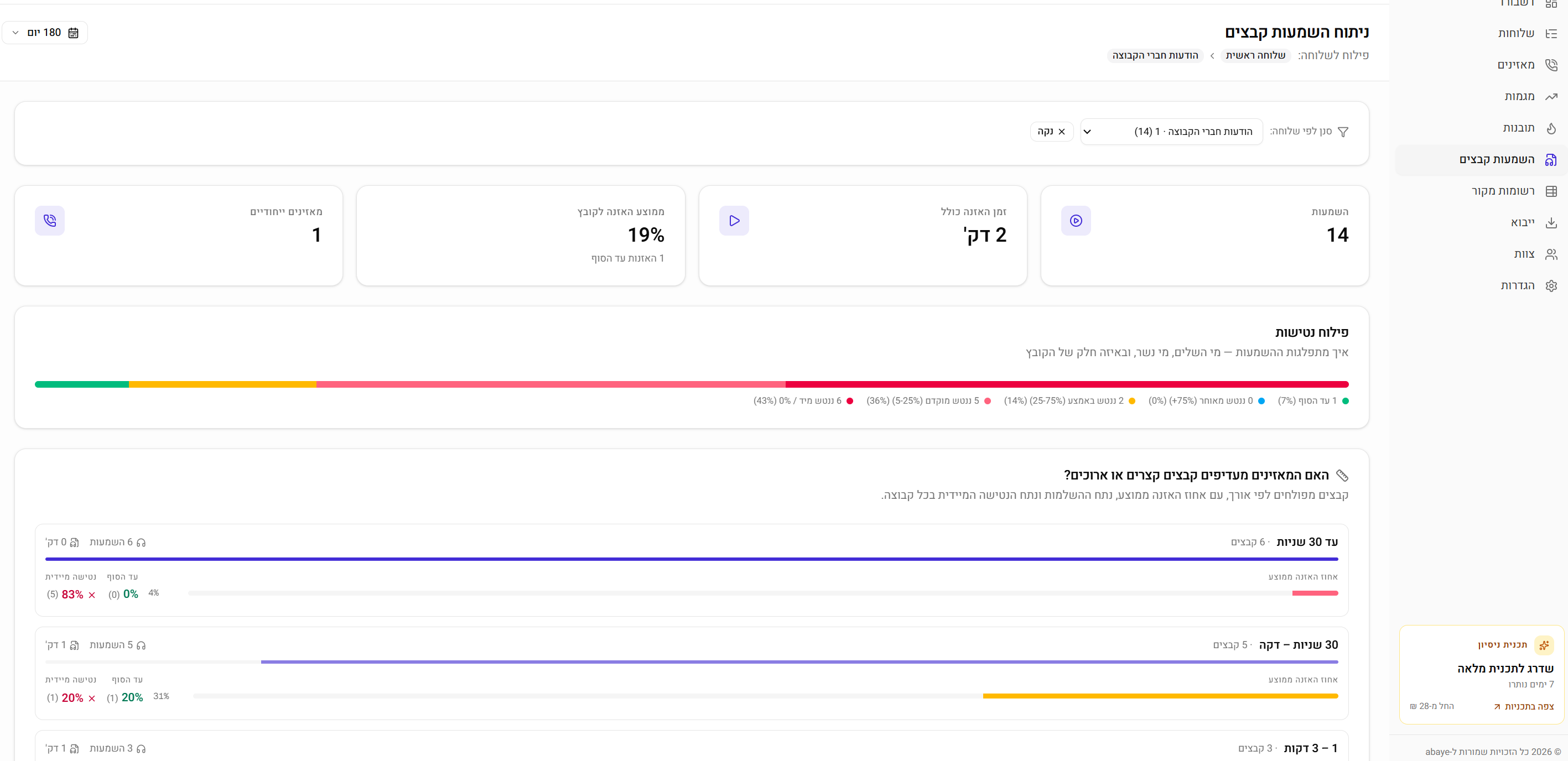Navigate to תובנות in the sidebar
The height and width of the screenshot is (761, 1568).
[1518, 128]
